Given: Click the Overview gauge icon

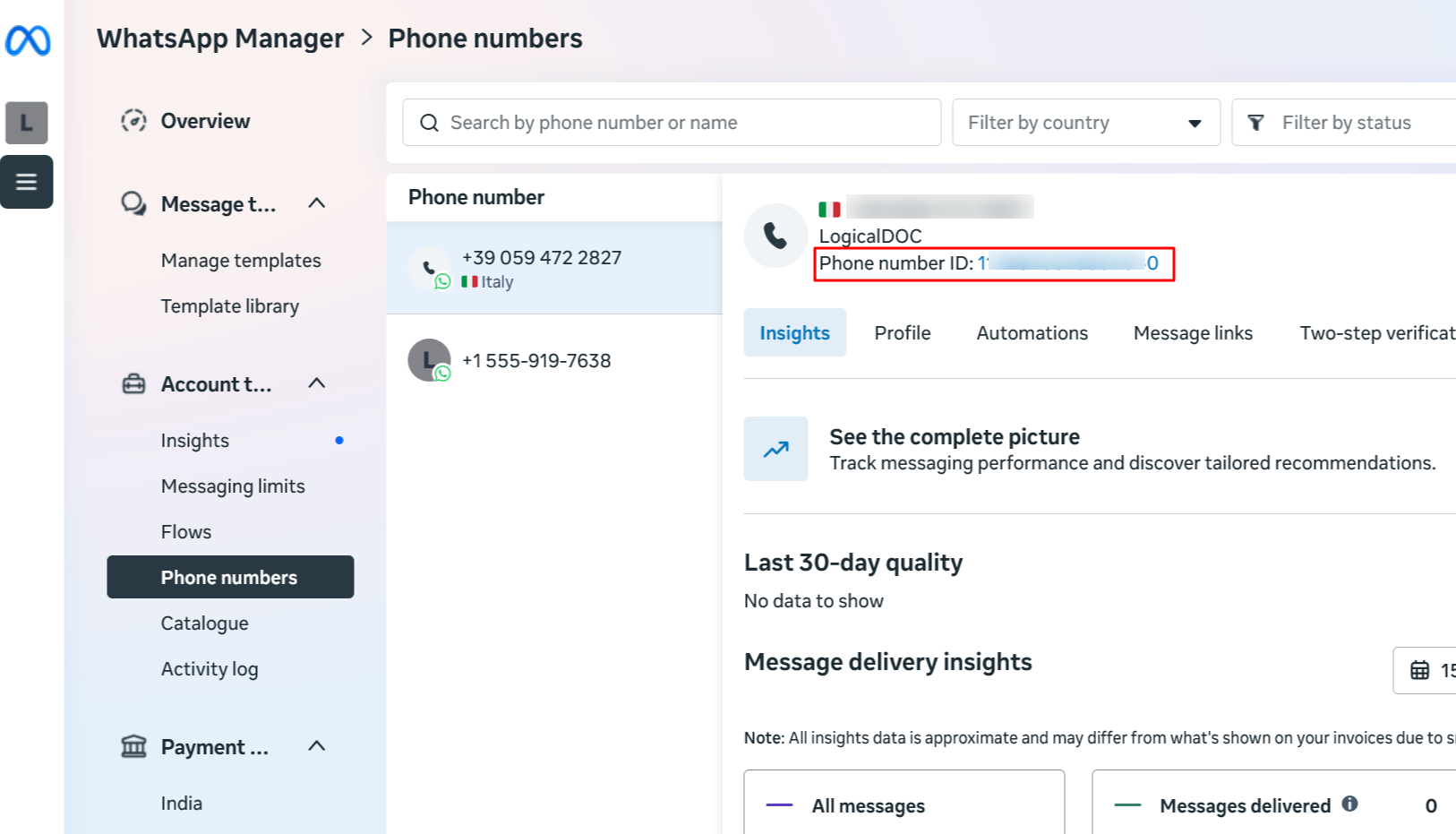Looking at the screenshot, I should (x=133, y=121).
